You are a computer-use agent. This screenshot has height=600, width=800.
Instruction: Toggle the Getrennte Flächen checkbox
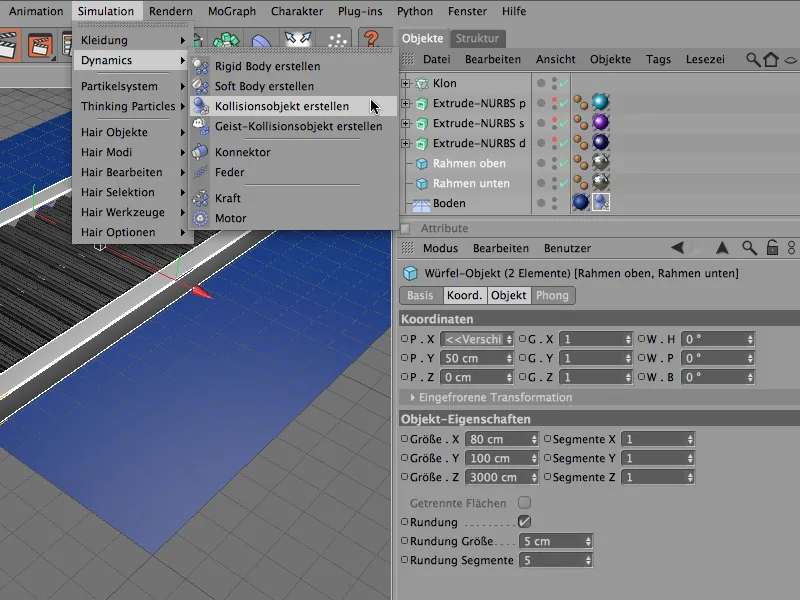point(524,503)
